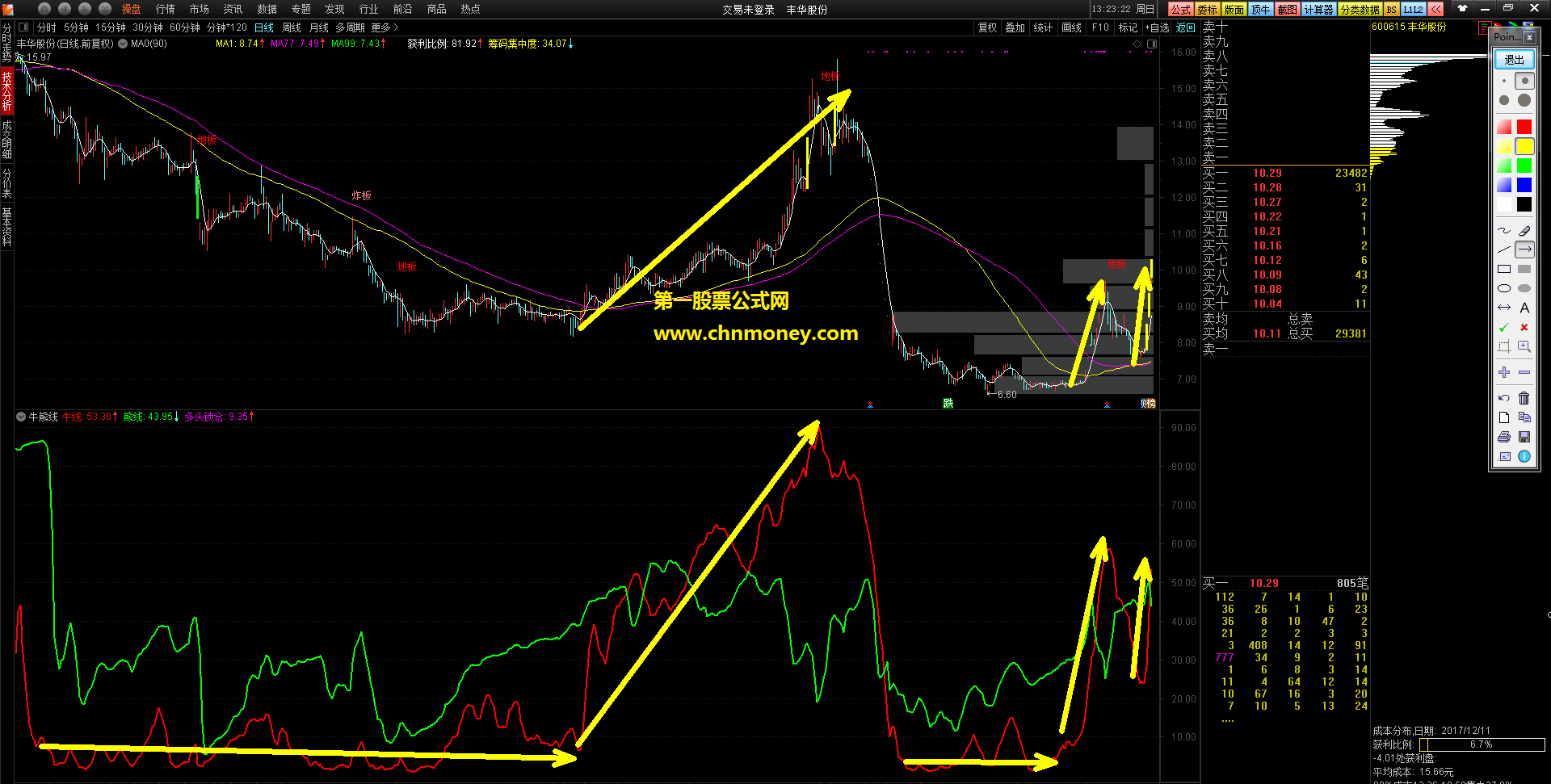1551x784 pixels.
Task: Print the annotated screen
Action: tap(1503, 437)
